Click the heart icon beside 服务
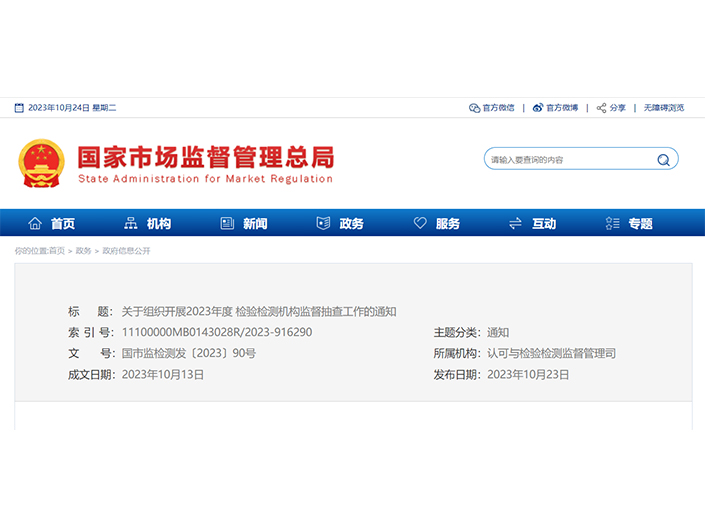705x528 pixels. 420,223
